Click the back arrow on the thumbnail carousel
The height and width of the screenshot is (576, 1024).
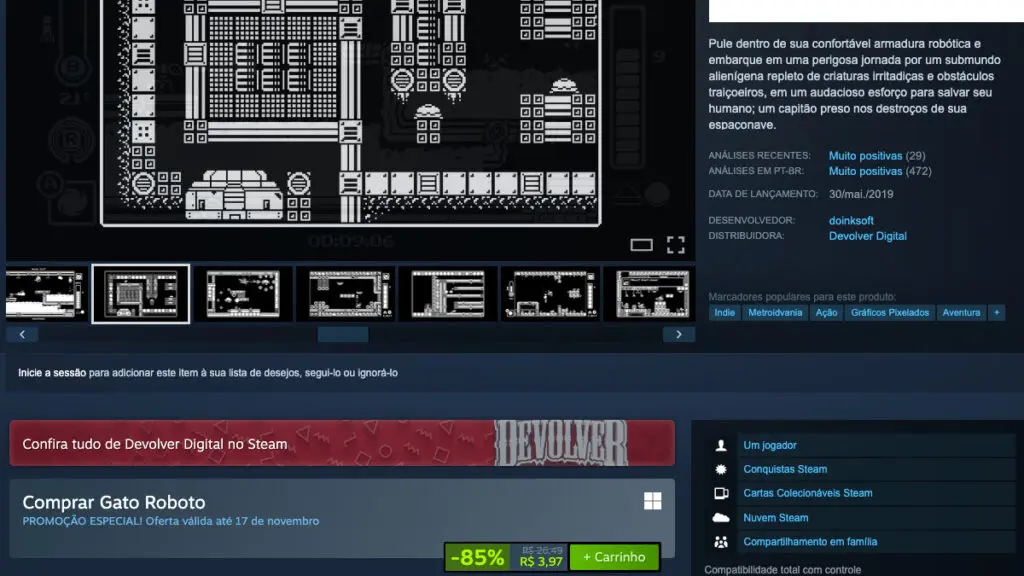coord(21,334)
